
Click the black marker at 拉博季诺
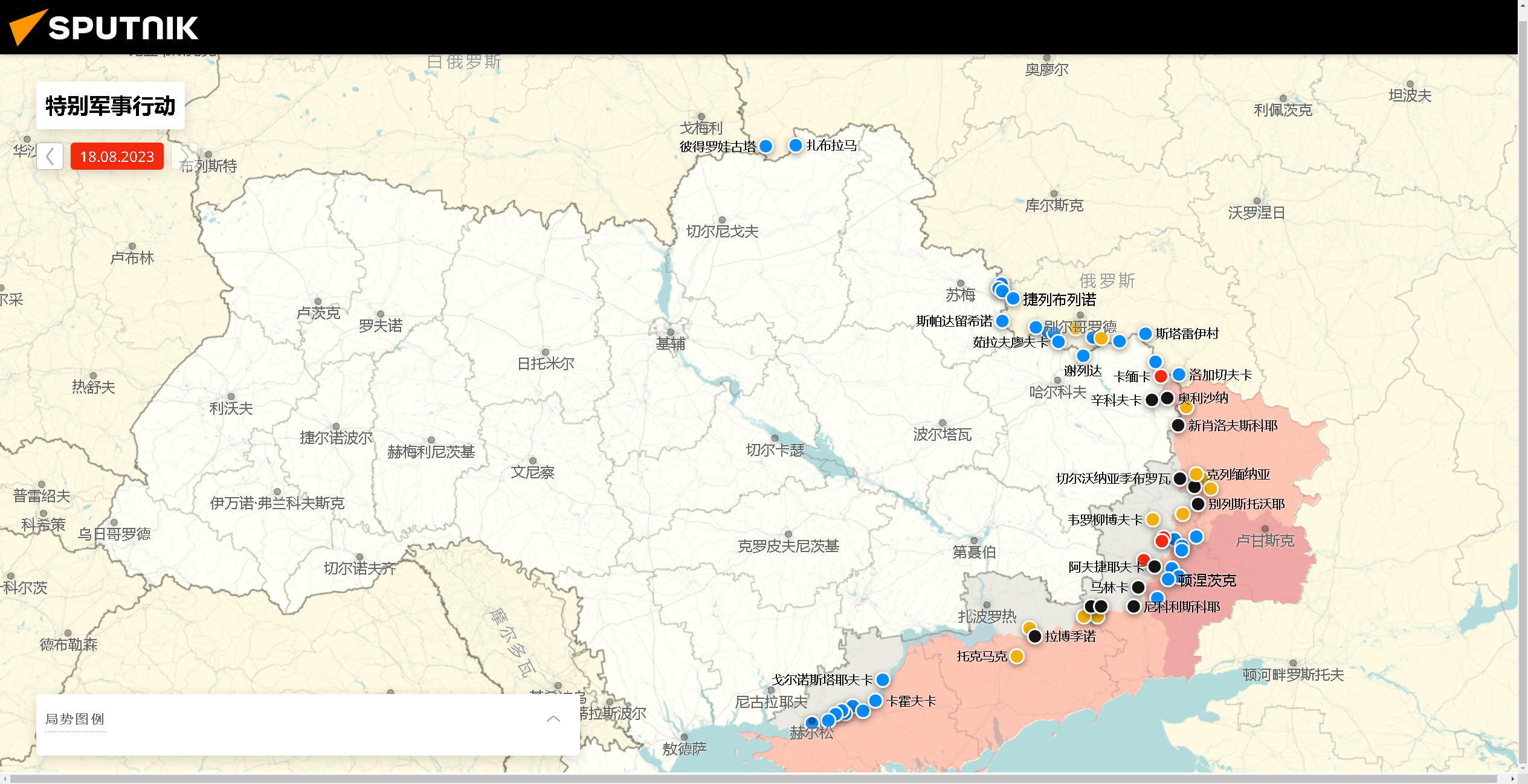click(x=1034, y=636)
